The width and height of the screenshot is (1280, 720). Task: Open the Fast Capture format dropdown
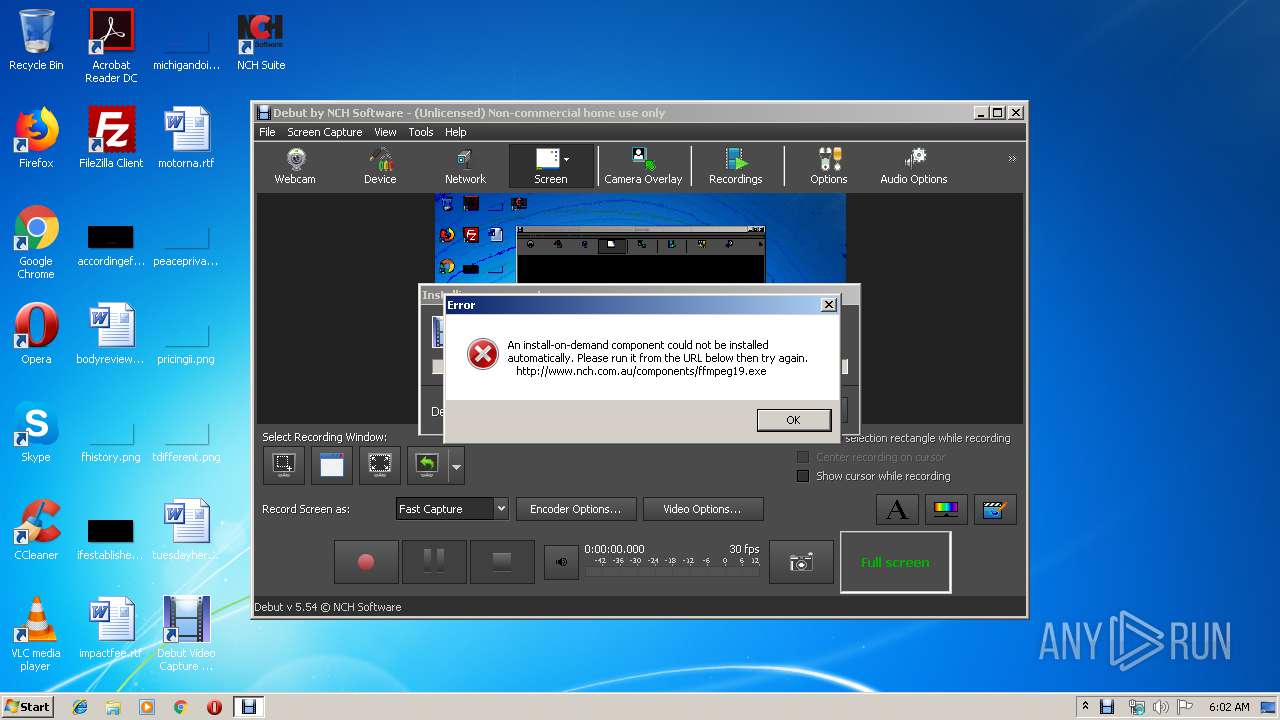click(452, 509)
